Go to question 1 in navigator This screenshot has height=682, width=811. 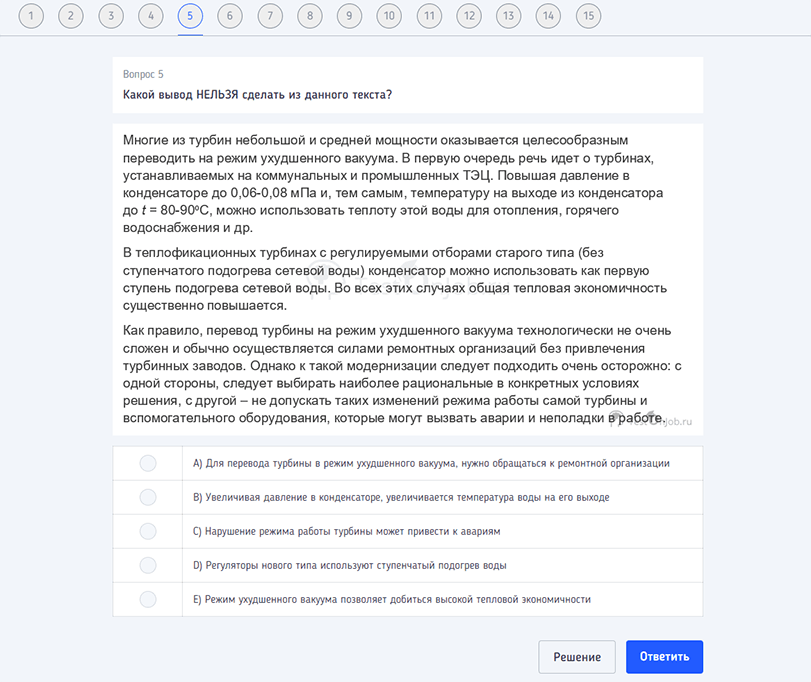click(x=31, y=16)
